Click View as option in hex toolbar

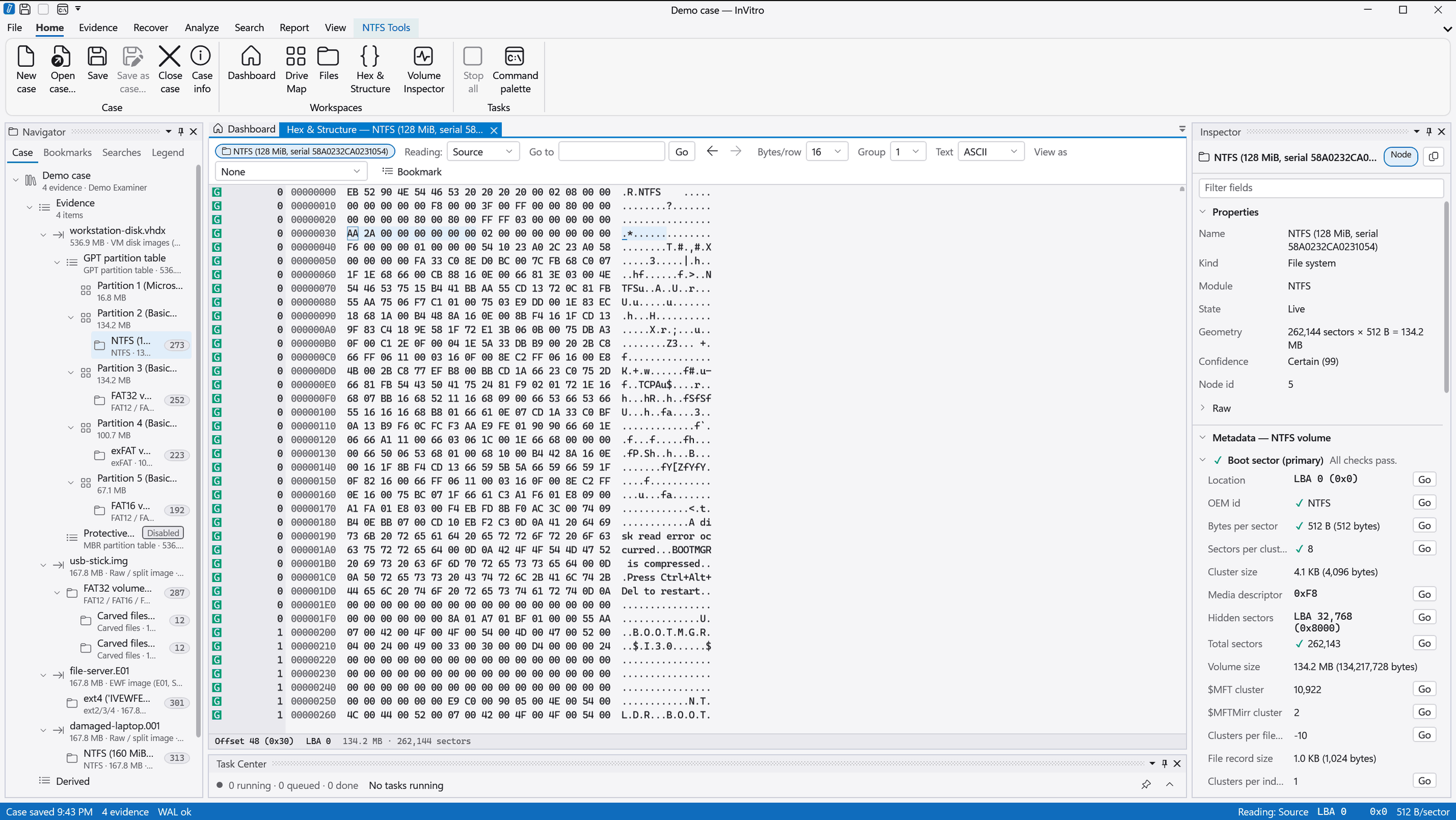click(x=1050, y=152)
